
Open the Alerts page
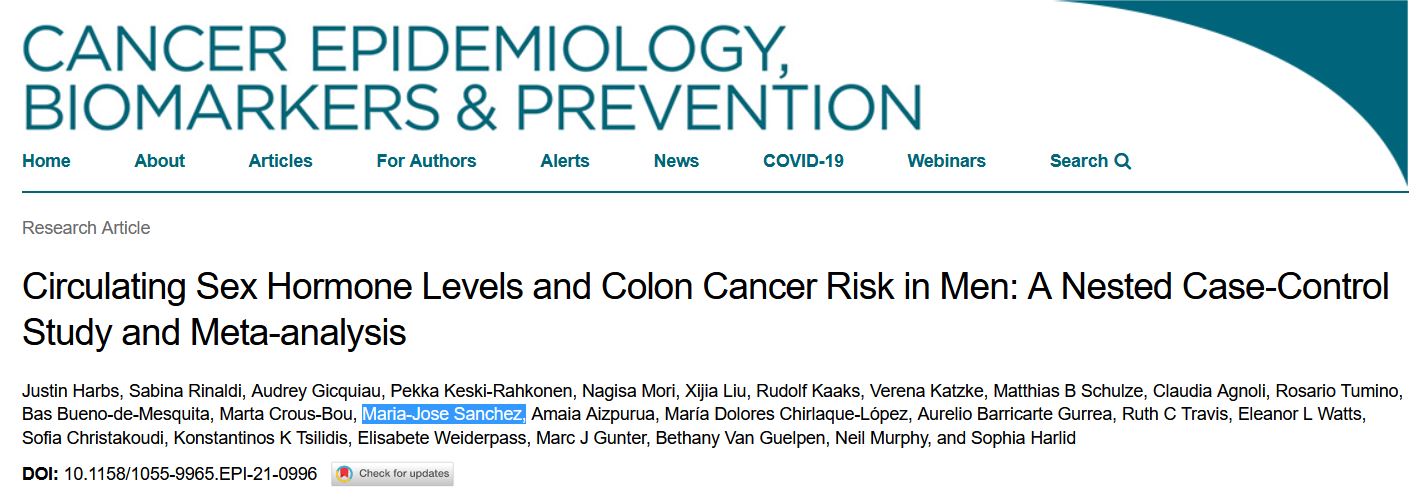565,161
